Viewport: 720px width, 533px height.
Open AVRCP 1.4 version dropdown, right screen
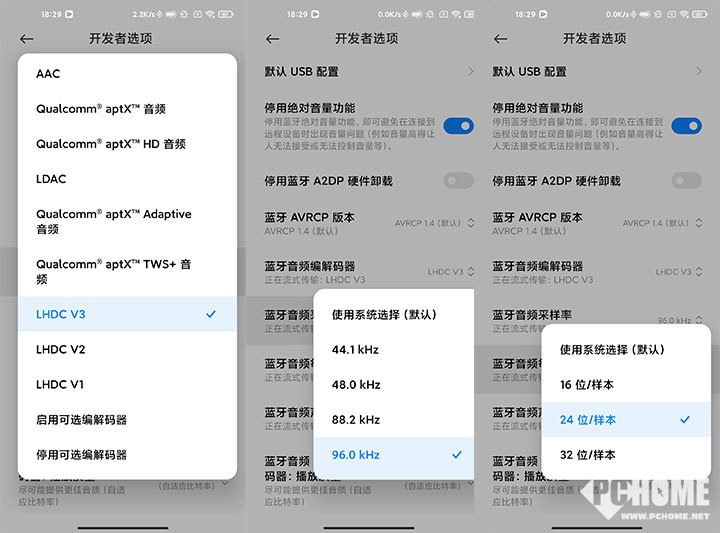pyautogui.click(x=663, y=223)
